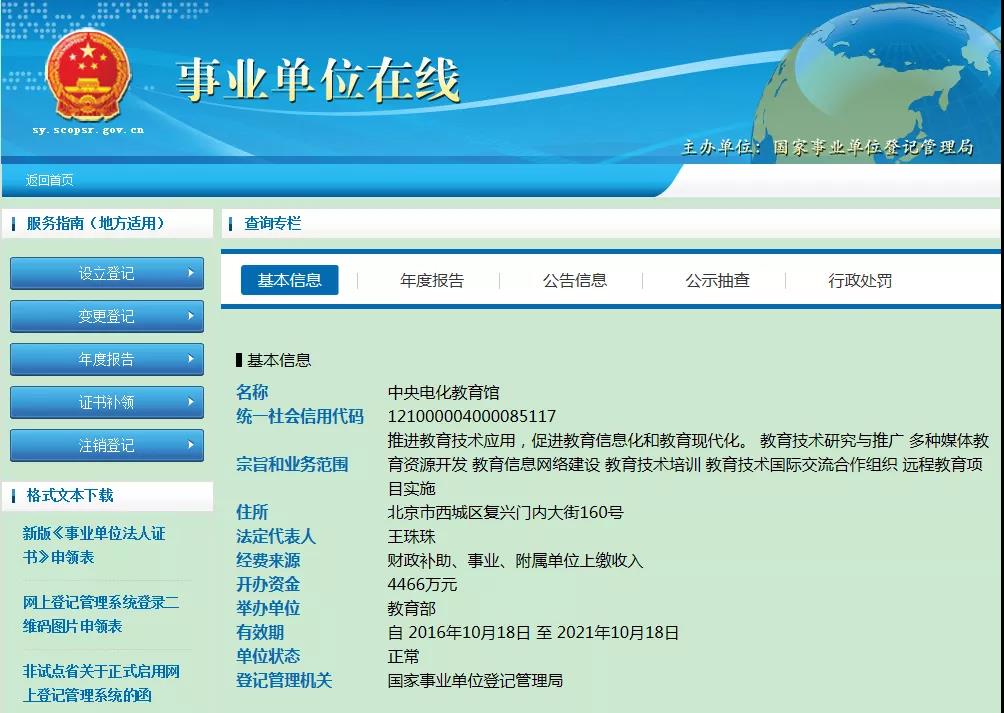Viewport: 1004px width, 713px height.
Task: Download 新版《事业单位法人证书》申领表
Action: 94,545
